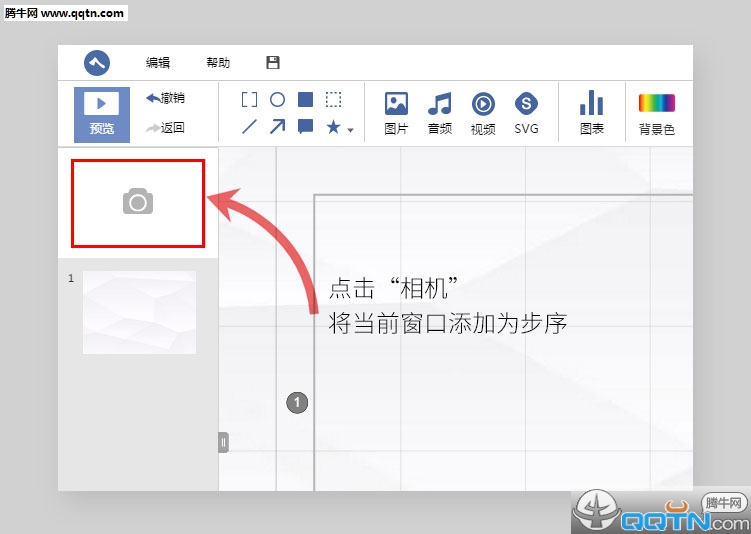Click 撤销 undo button
This screenshot has width=751, height=534.
click(165, 98)
